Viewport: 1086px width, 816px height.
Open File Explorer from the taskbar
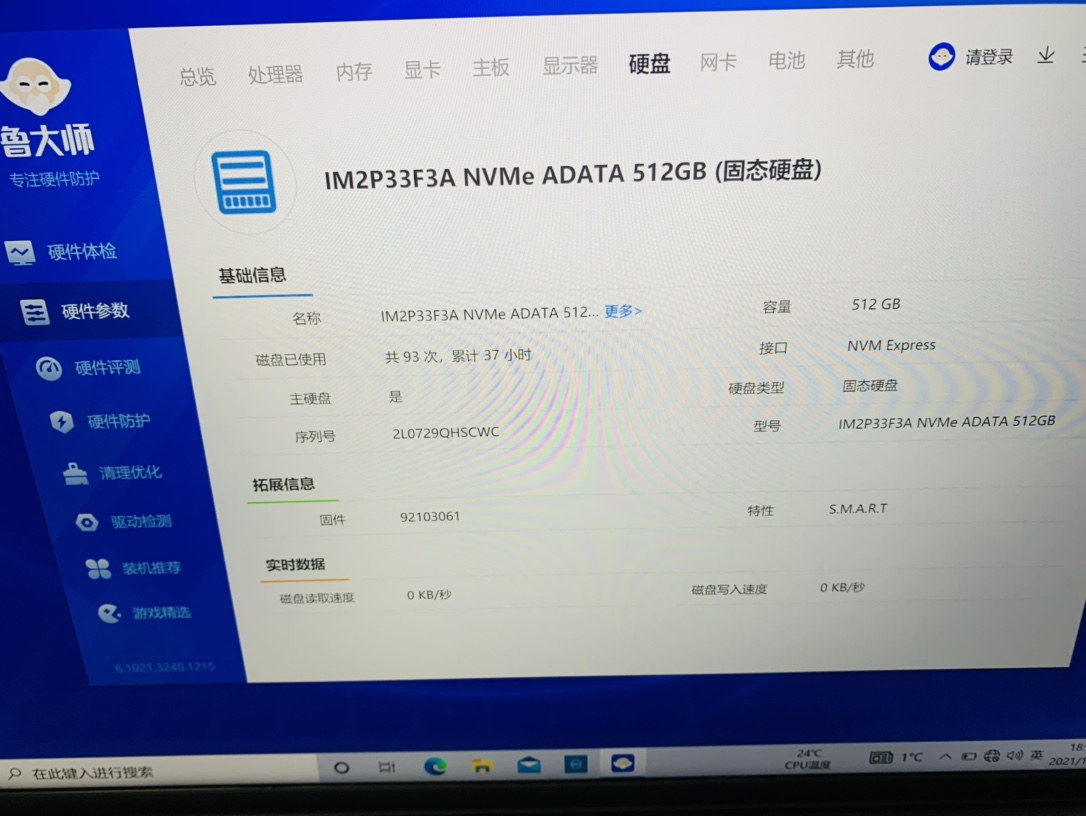click(x=482, y=765)
